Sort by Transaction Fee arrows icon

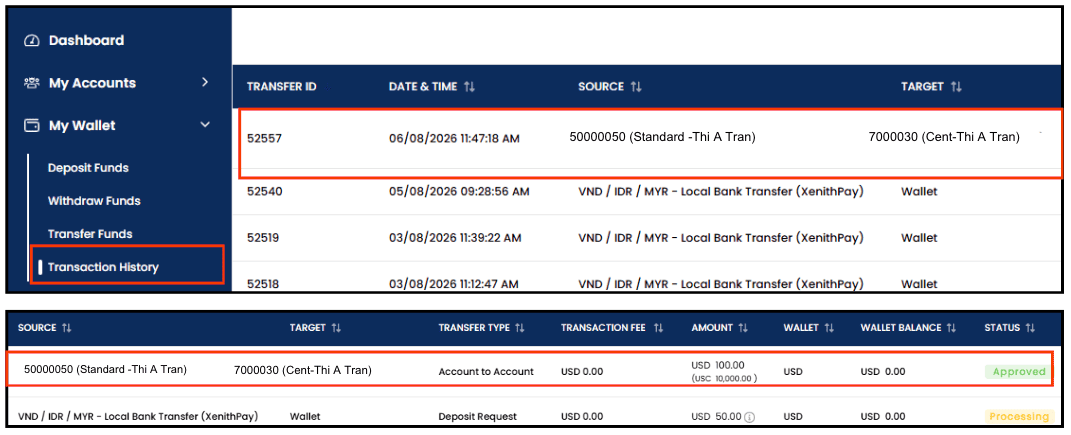[x=658, y=328]
